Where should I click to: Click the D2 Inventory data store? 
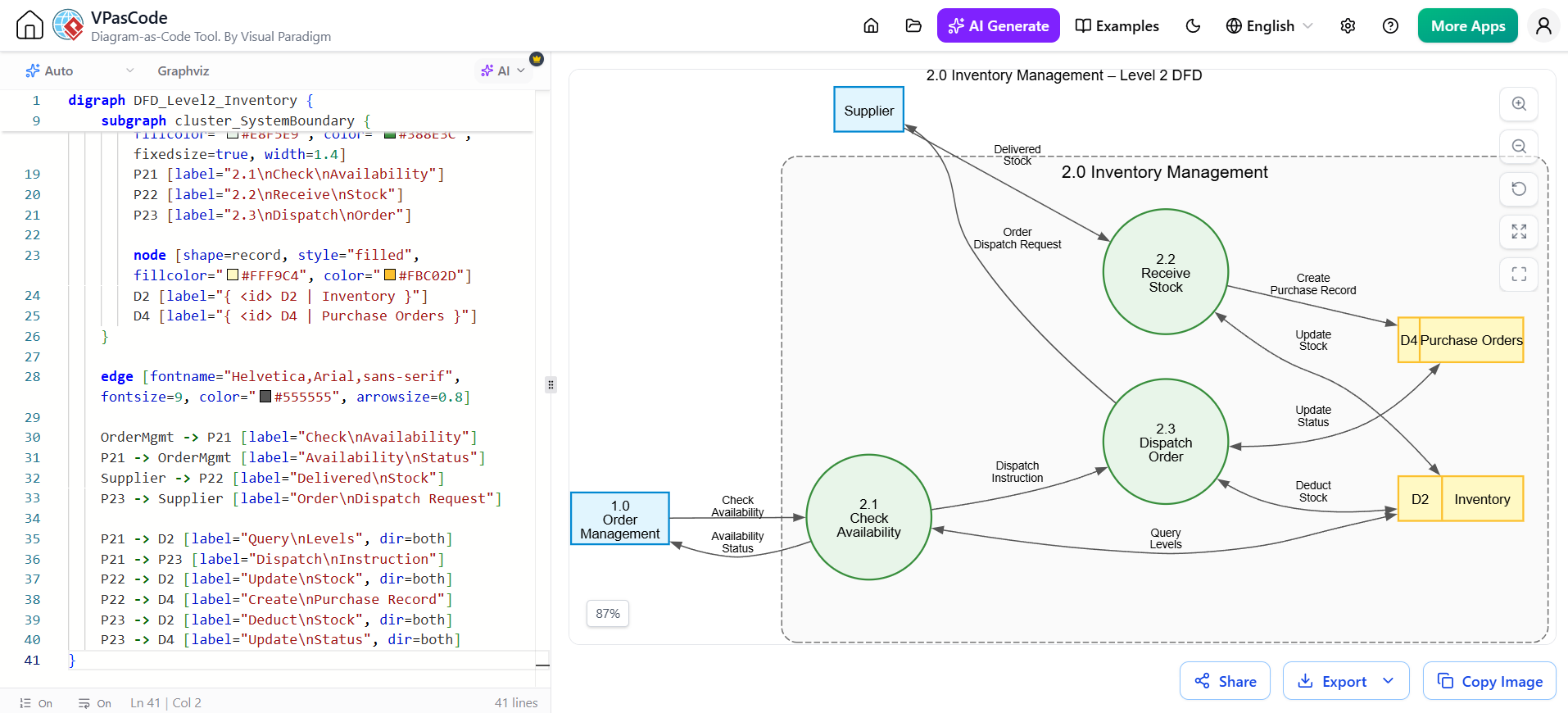[1461, 499]
